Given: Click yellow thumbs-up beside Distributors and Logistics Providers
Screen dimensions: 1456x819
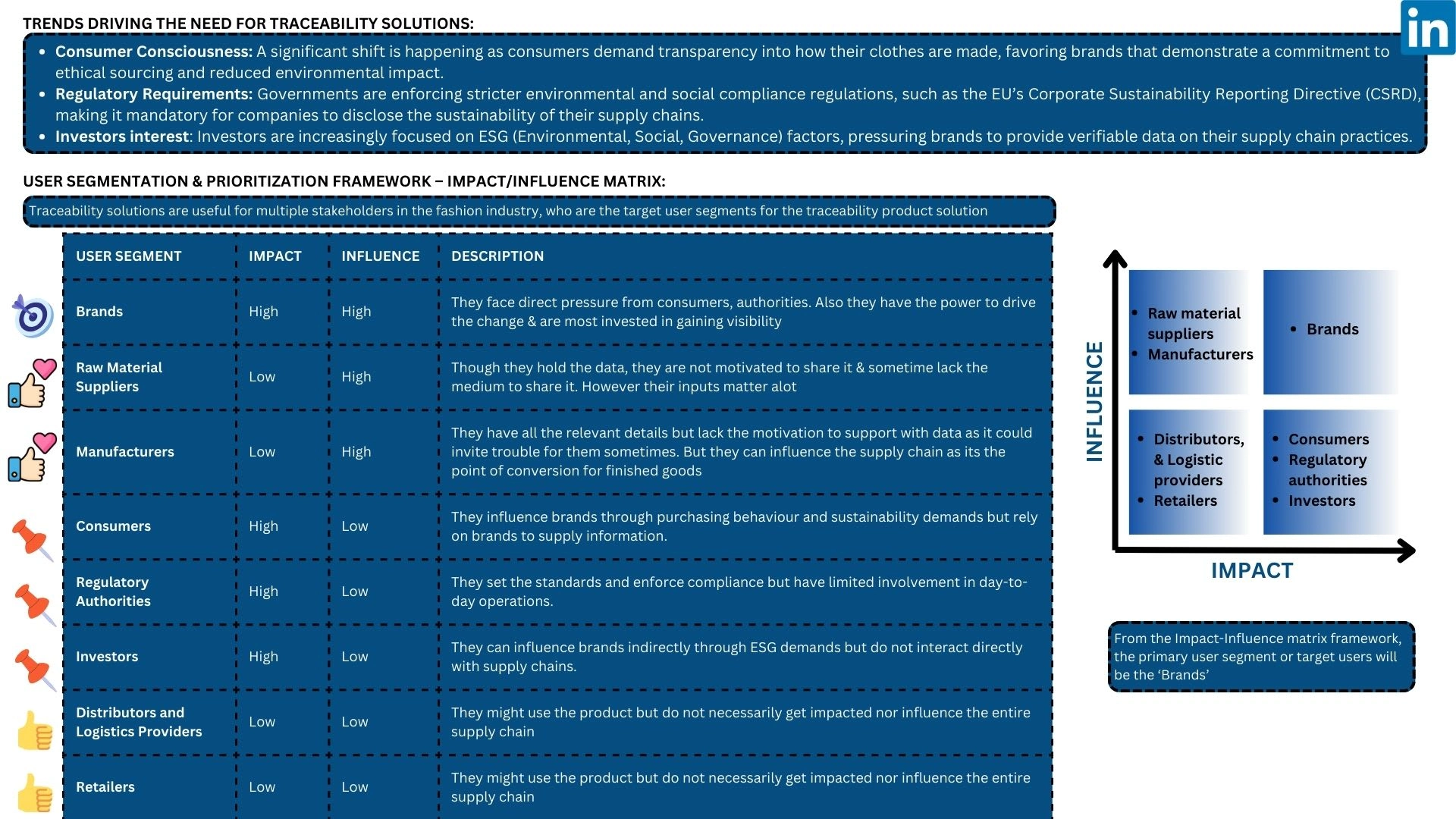Looking at the screenshot, I should coord(35,731).
